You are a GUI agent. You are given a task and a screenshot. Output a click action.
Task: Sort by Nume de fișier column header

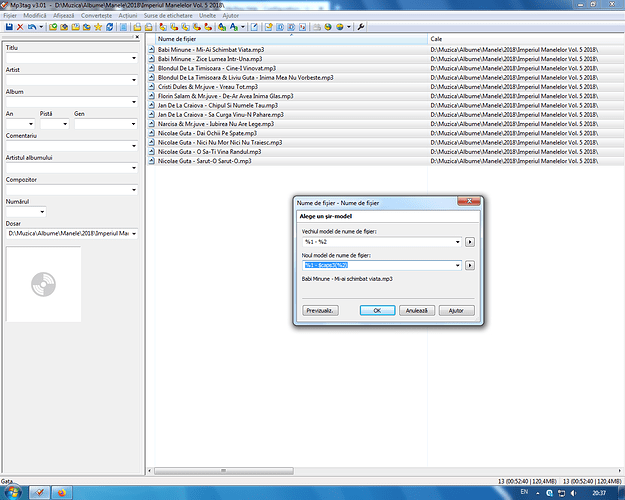[291, 39]
